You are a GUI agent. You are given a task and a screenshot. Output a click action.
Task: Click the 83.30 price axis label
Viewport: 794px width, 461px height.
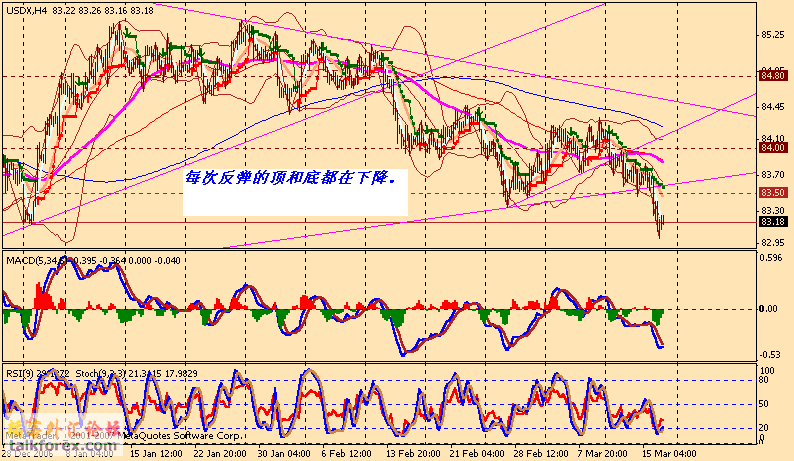(x=772, y=210)
